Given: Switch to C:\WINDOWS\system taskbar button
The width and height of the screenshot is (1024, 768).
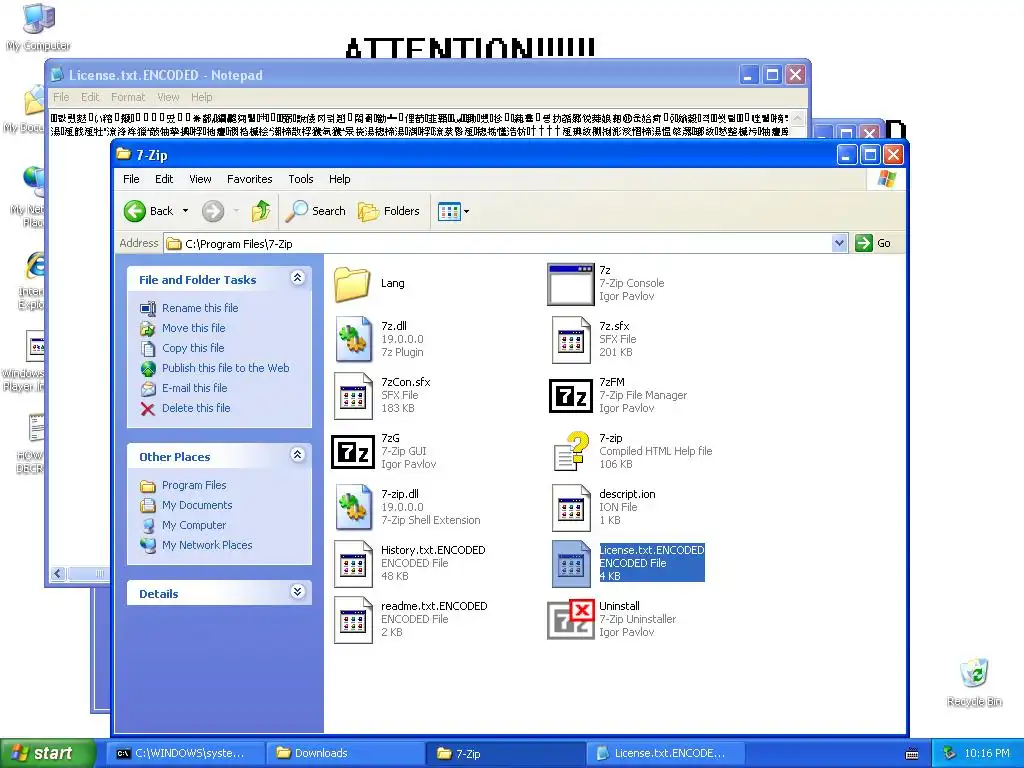Looking at the screenshot, I should (186, 753).
